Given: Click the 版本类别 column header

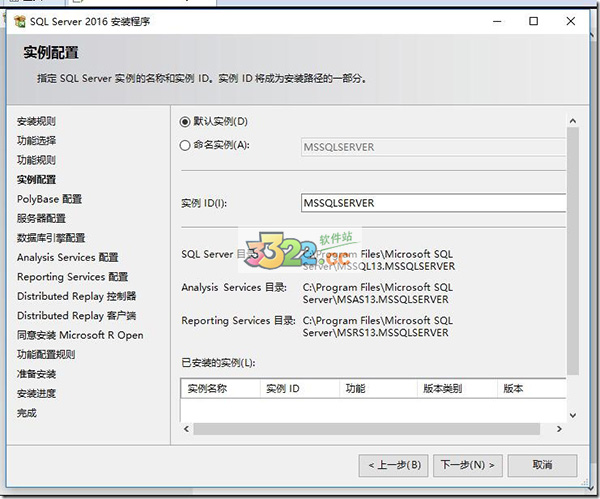Looking at the screenshot, I should click(458, 389).
